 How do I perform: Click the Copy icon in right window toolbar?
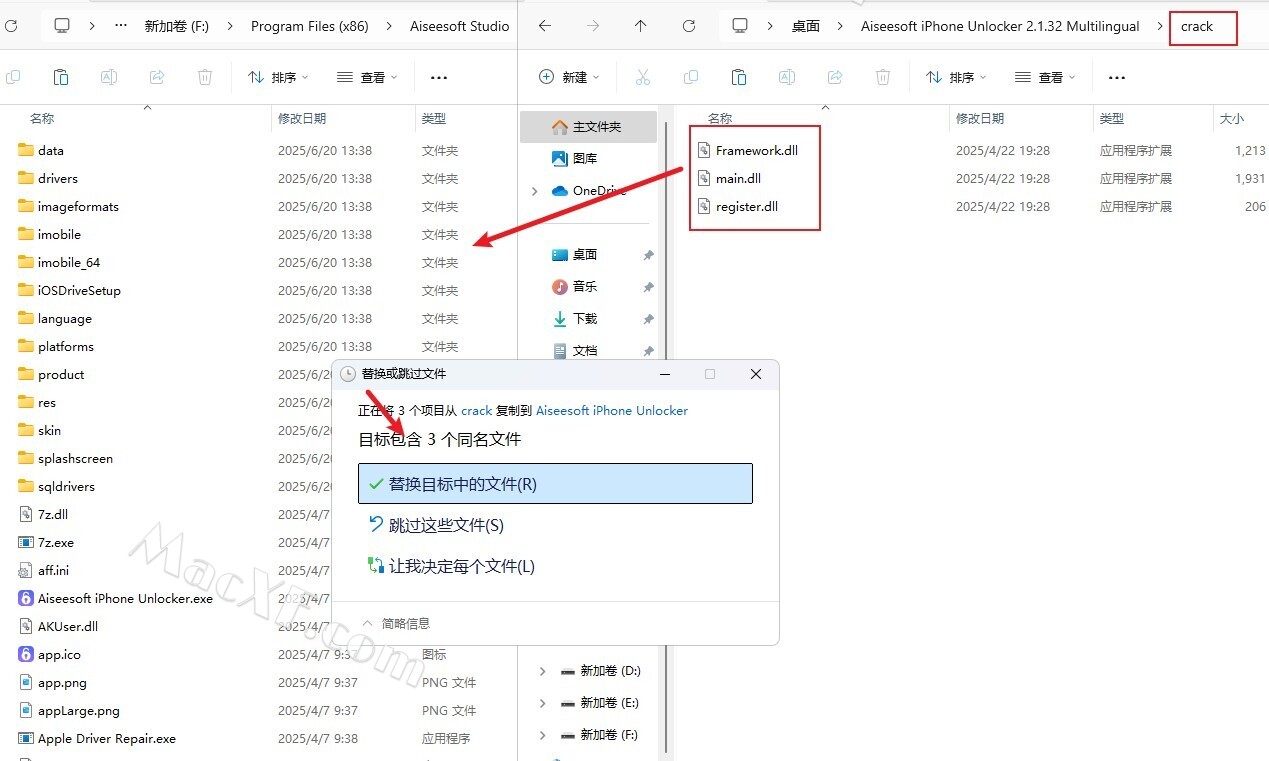[x=691, y=77]
